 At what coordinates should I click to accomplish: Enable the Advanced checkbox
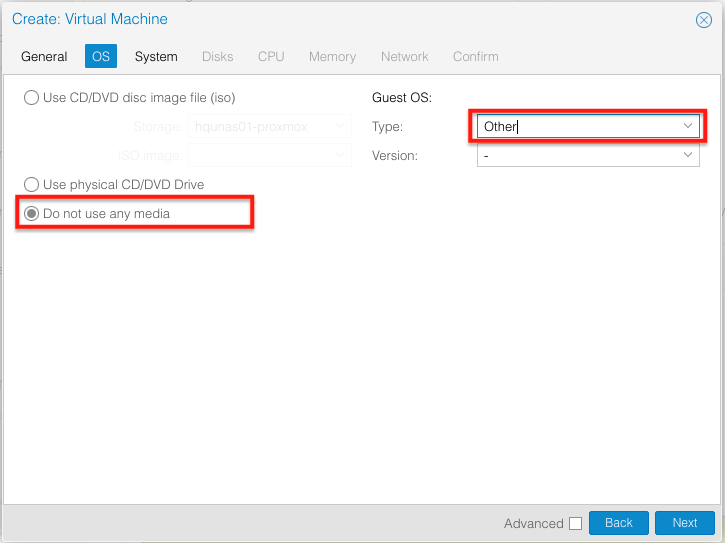pyautogui.click(x=575, y=523)
